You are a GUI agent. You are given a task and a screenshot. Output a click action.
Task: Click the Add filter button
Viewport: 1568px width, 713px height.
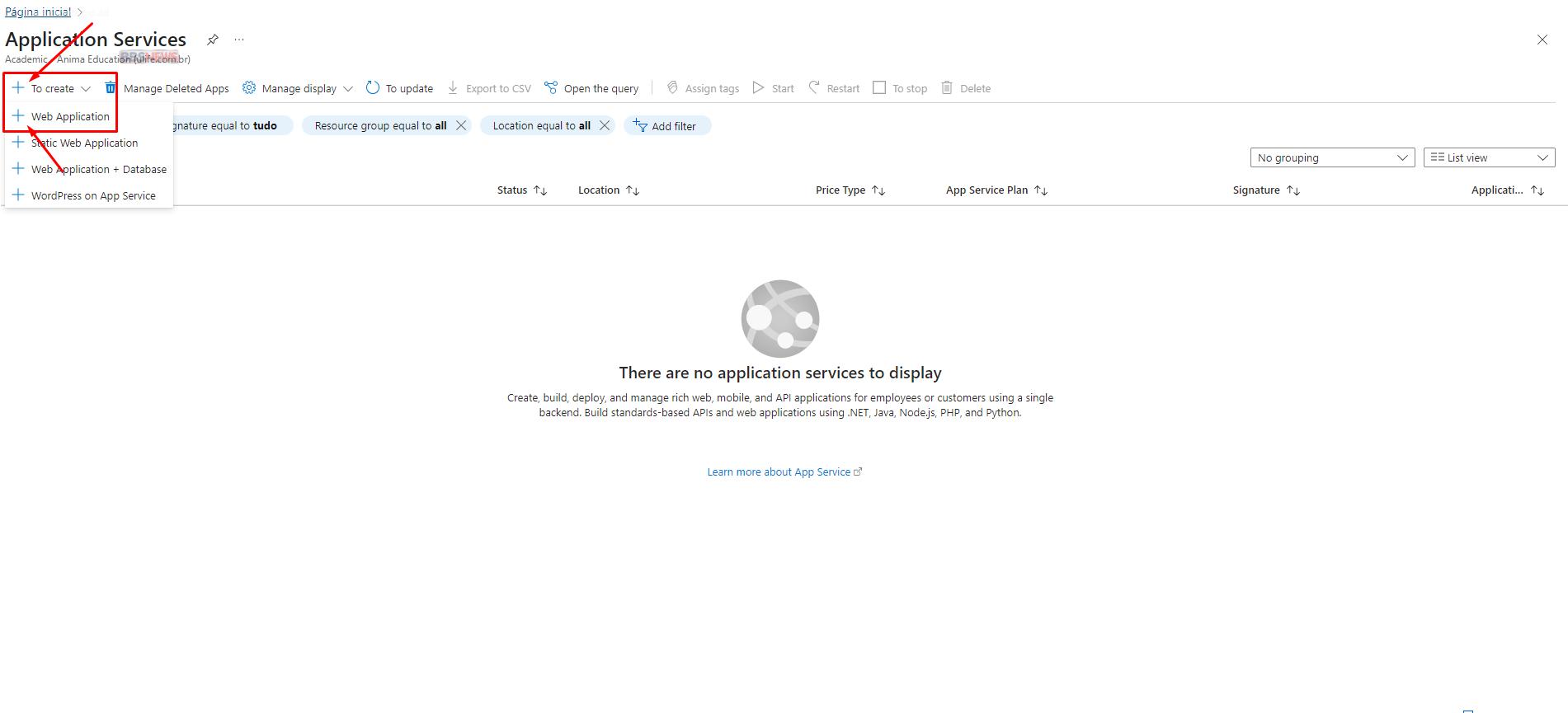(x=666, y=126)
